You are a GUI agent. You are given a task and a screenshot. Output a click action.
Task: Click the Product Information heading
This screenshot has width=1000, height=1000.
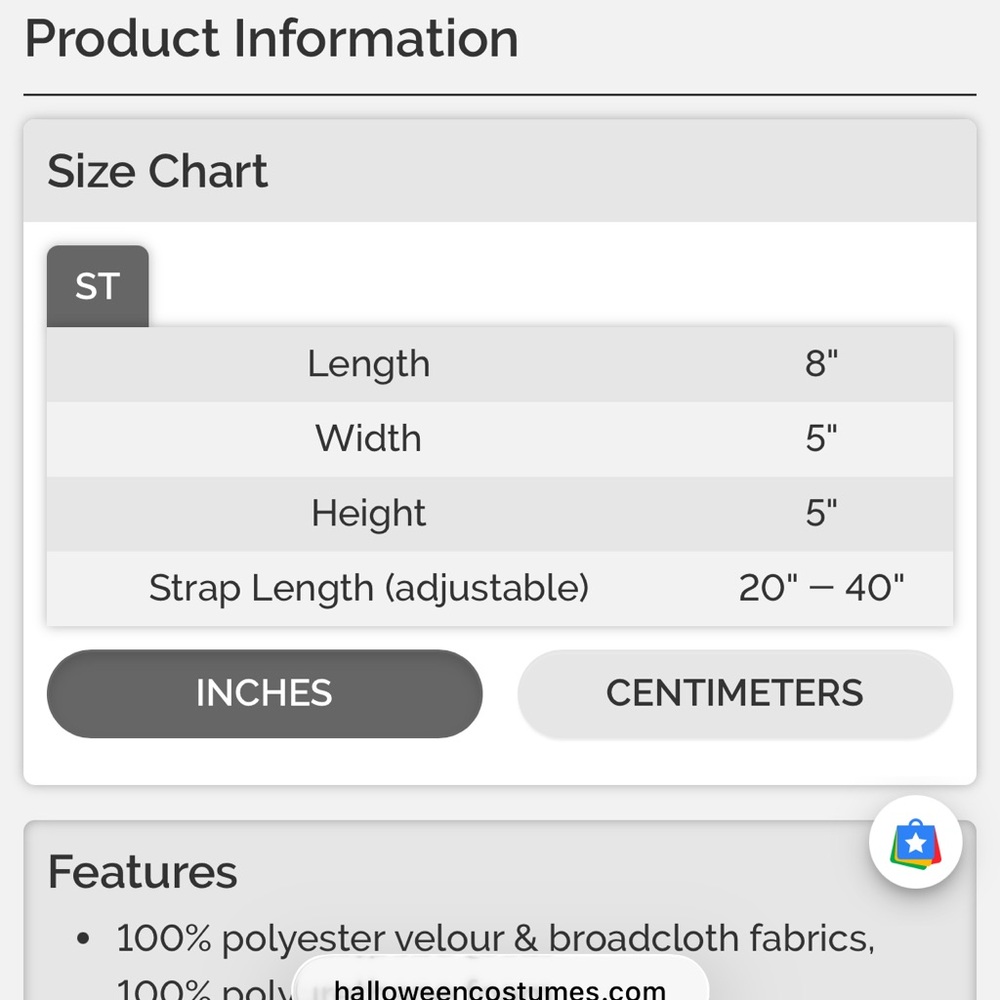pos(271,39)
